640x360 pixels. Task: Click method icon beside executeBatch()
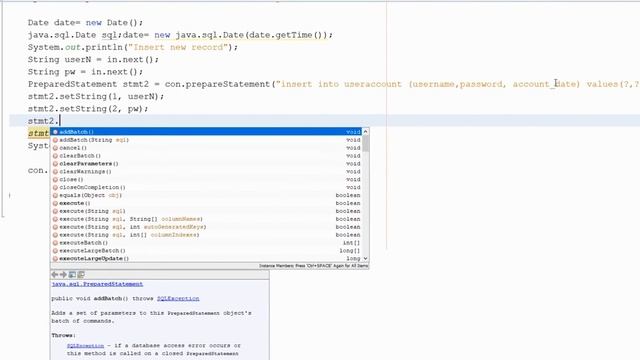click(x=56, y=243)
